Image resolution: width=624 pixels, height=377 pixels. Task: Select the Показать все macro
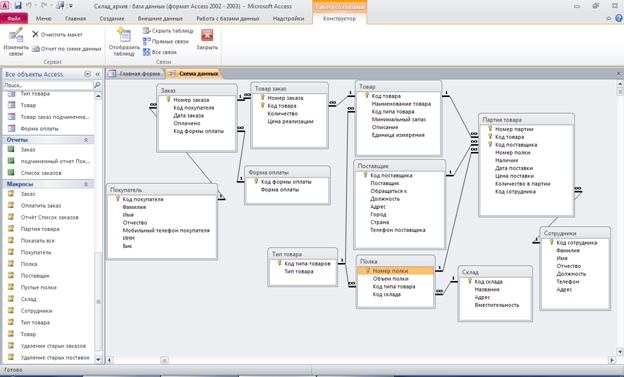[37, 241]
